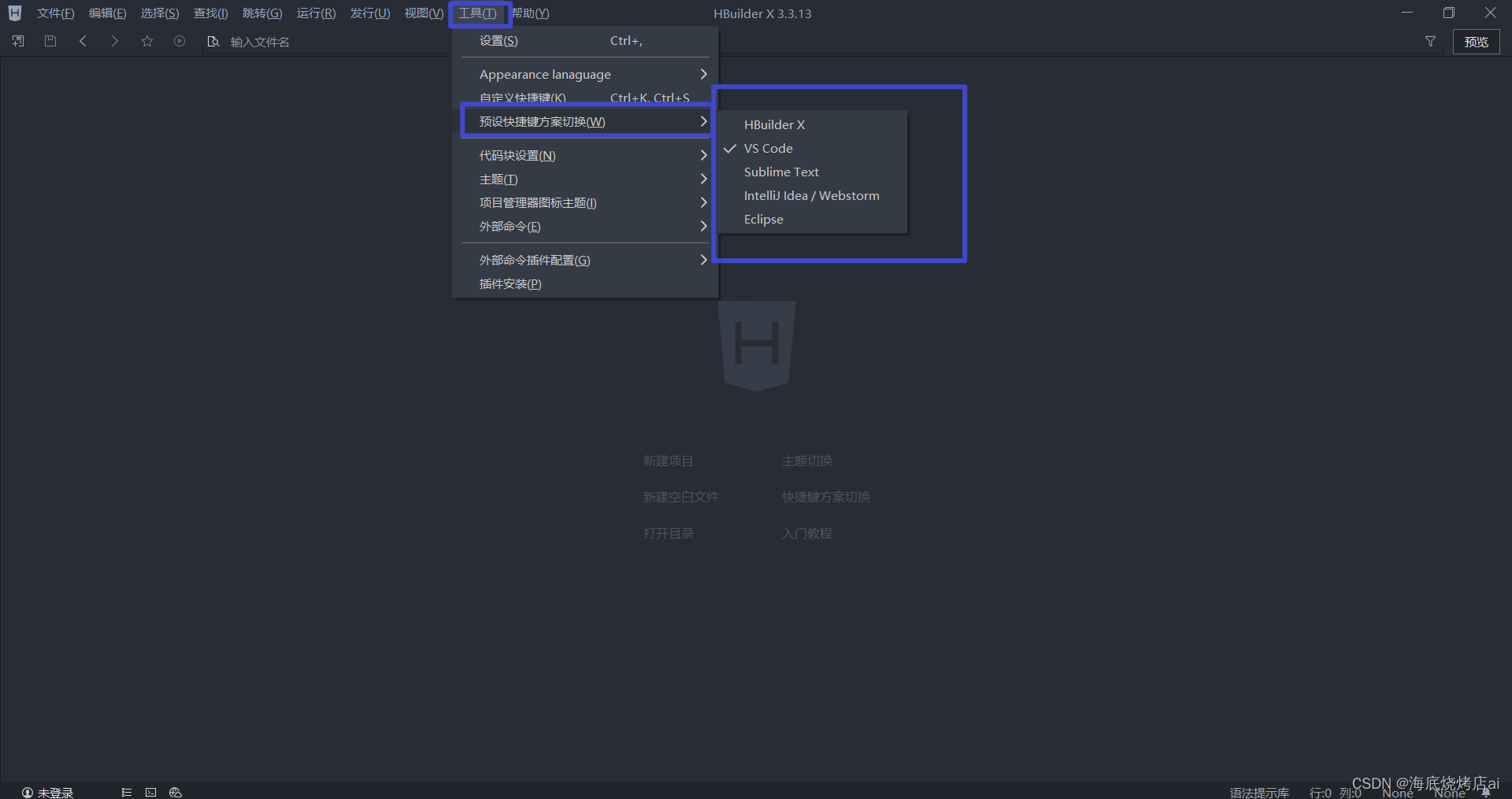1512x799 pixels.
Task: Expand 代码块设置(N) submenu
Action: (x=585, y=155)
